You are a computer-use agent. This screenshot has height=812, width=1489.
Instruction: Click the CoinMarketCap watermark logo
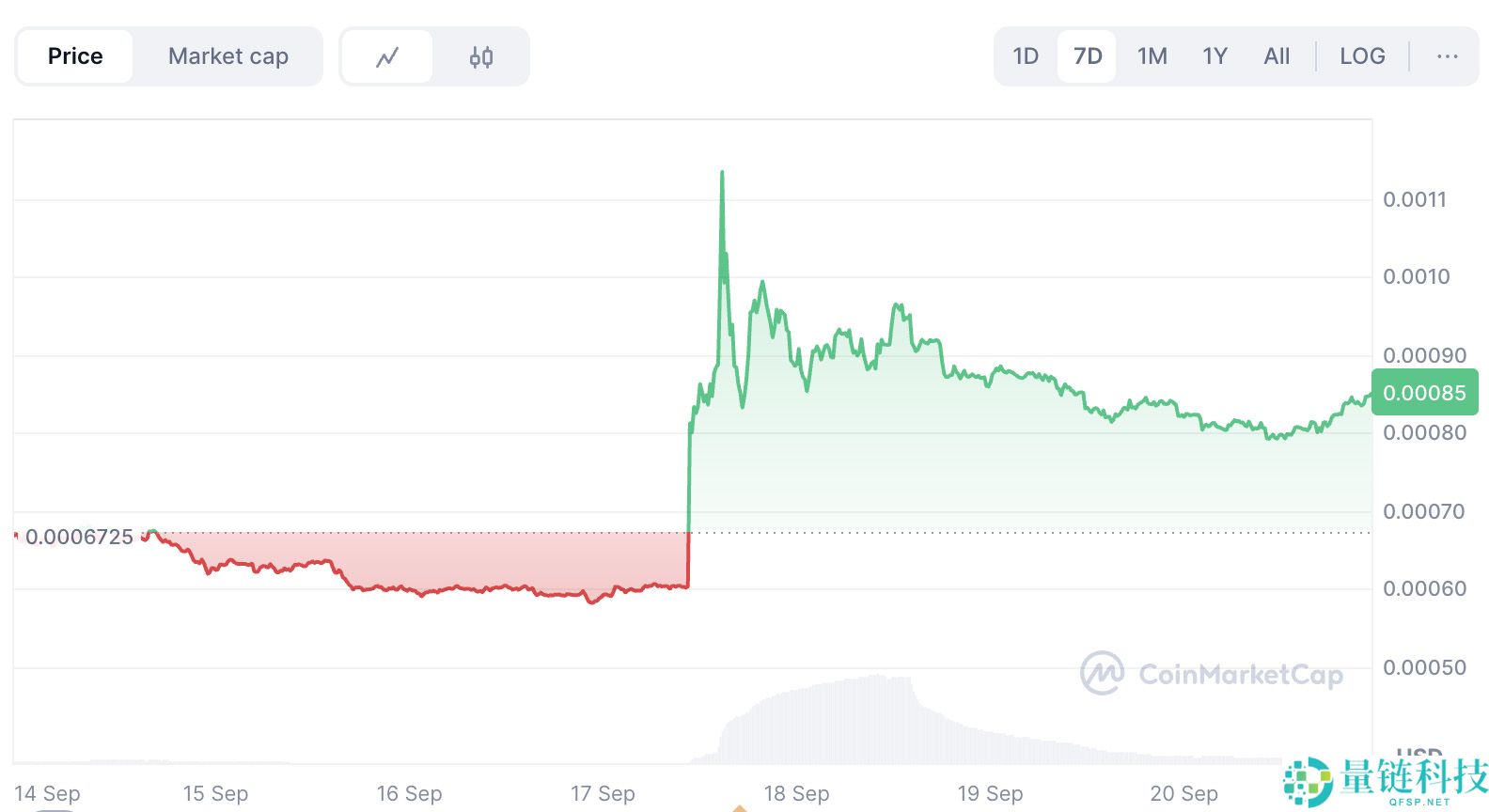(x=1212, y=674)
